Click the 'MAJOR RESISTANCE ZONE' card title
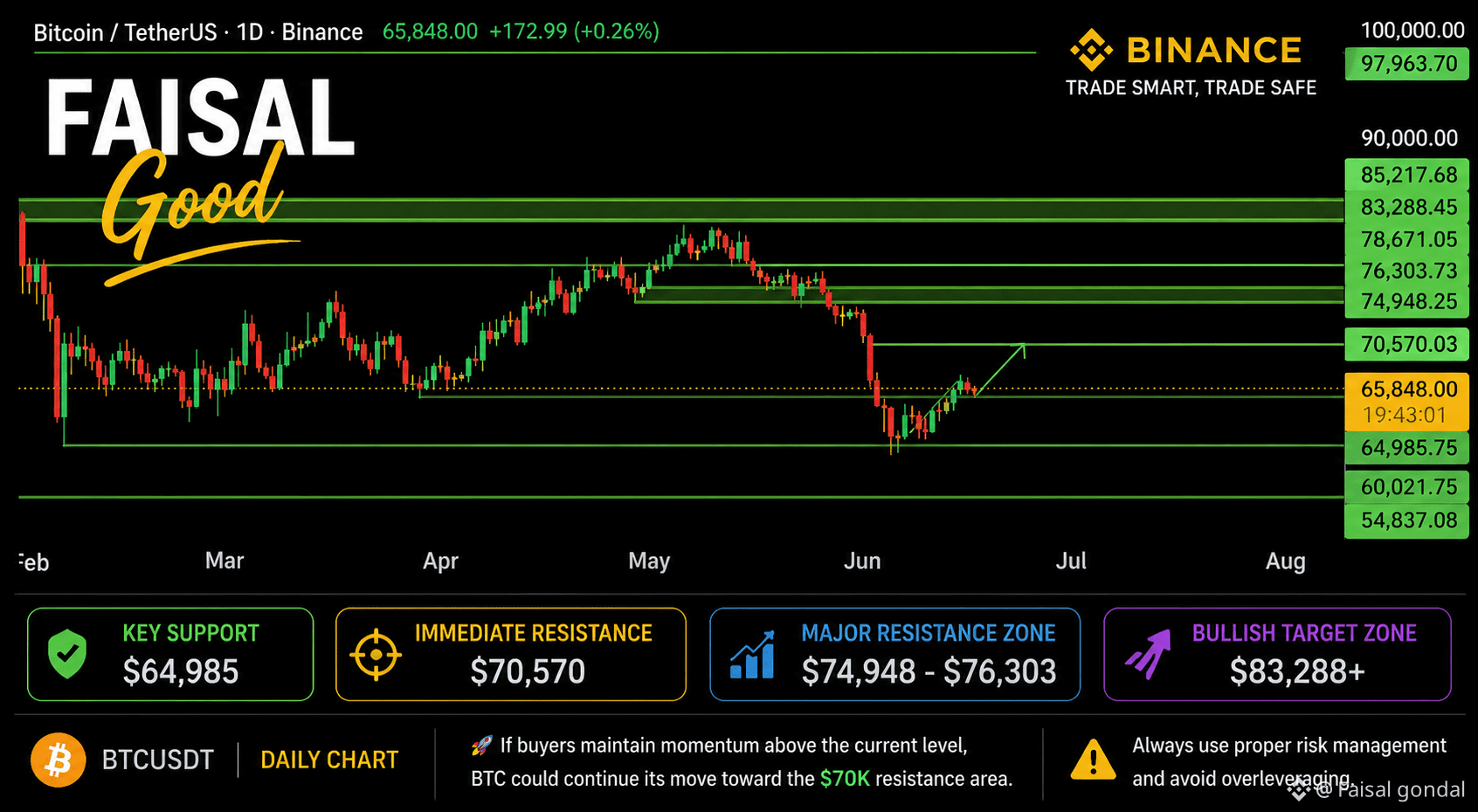The image size is (1478, 812). coord(929,633)
